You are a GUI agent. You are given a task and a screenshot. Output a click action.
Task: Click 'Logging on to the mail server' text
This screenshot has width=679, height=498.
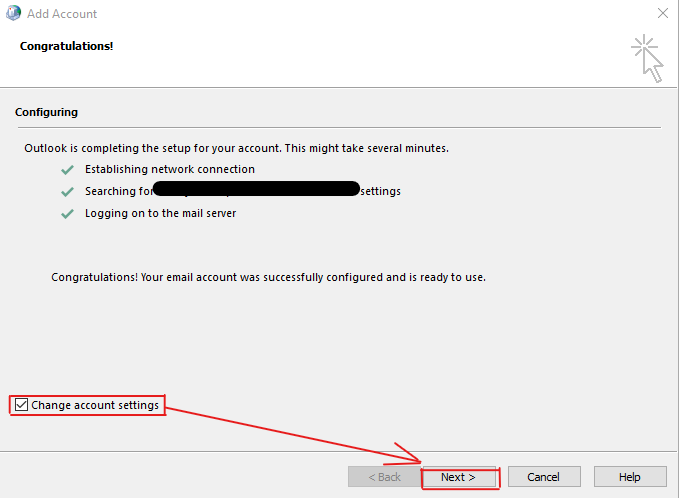tap(160, 213)
